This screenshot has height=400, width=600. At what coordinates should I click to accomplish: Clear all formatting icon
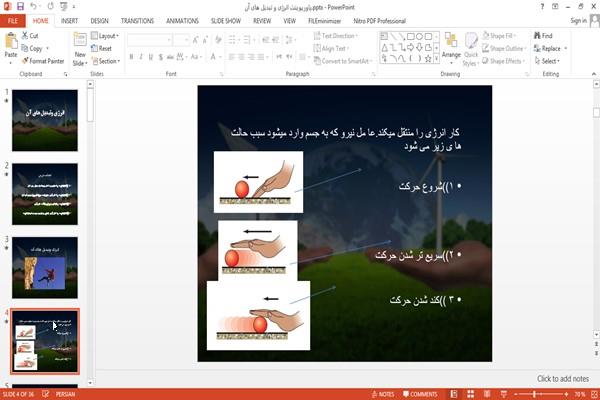[x=218, y=40]
